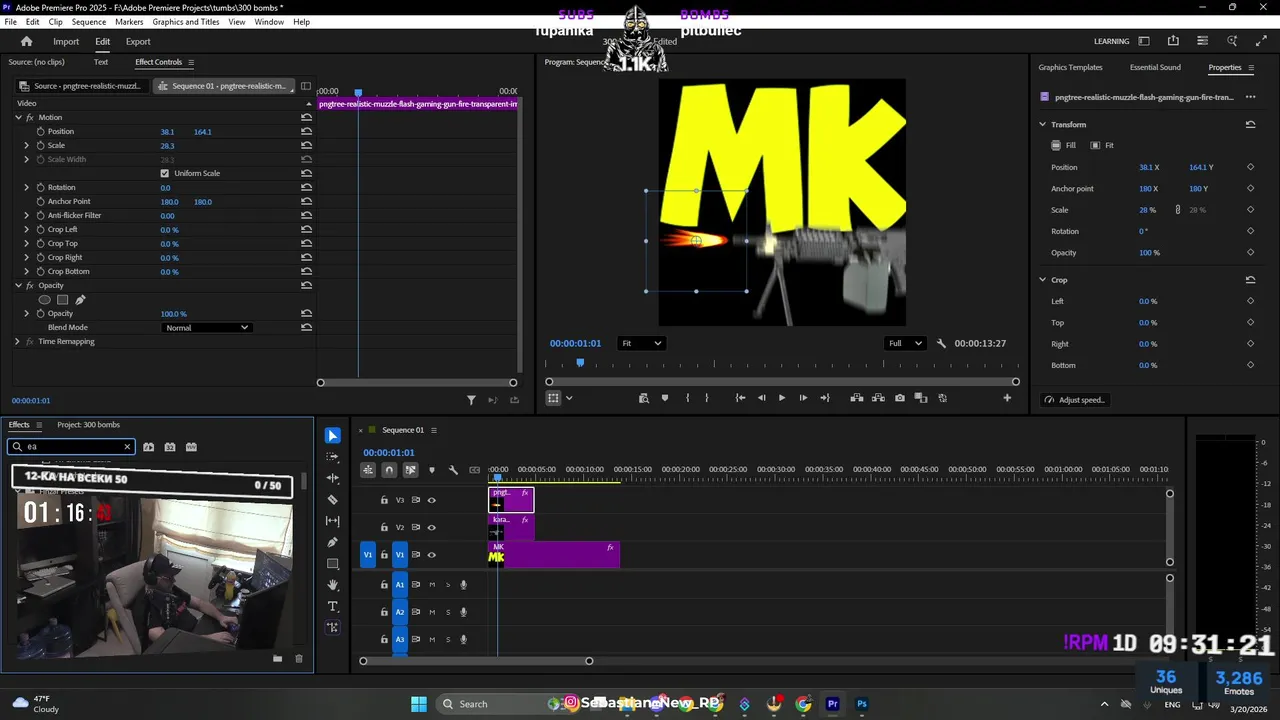
Task: Switch to the Graphics Templates tab
Action: coord(1070,67)
